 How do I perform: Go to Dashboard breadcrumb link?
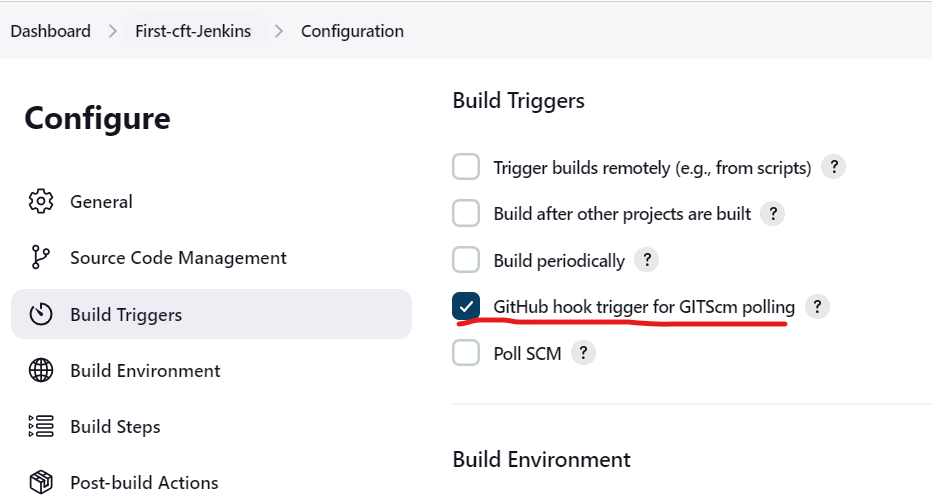click(51, 31)
